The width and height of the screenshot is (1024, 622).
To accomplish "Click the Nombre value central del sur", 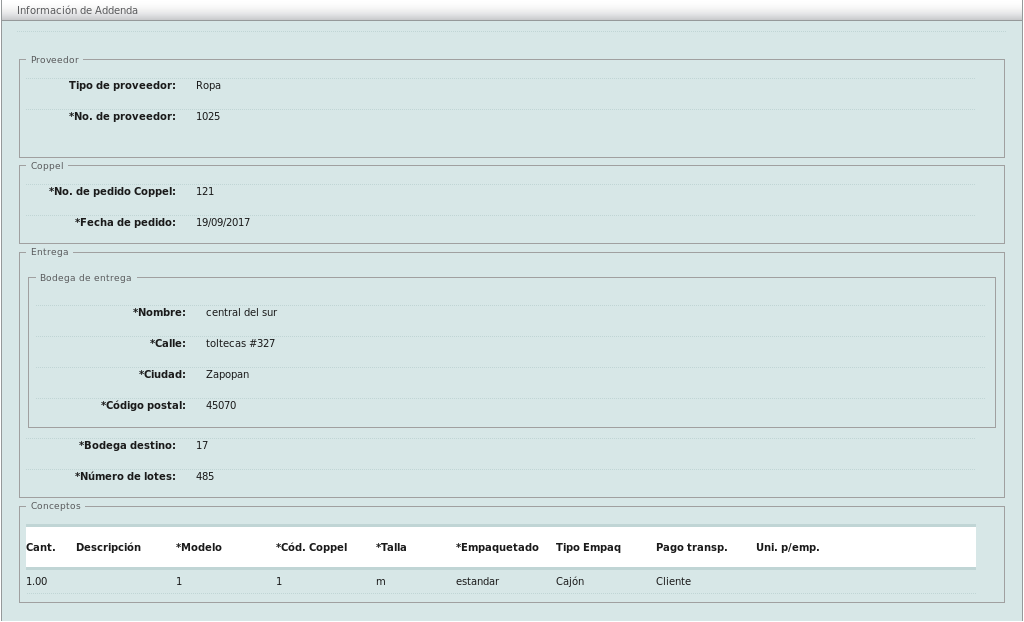I will [241, 313].
